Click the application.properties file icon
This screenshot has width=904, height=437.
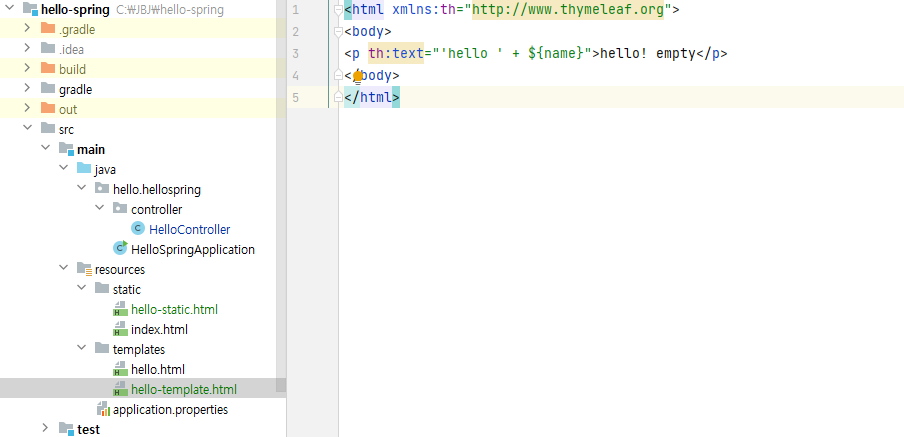[x=103, y=409]
